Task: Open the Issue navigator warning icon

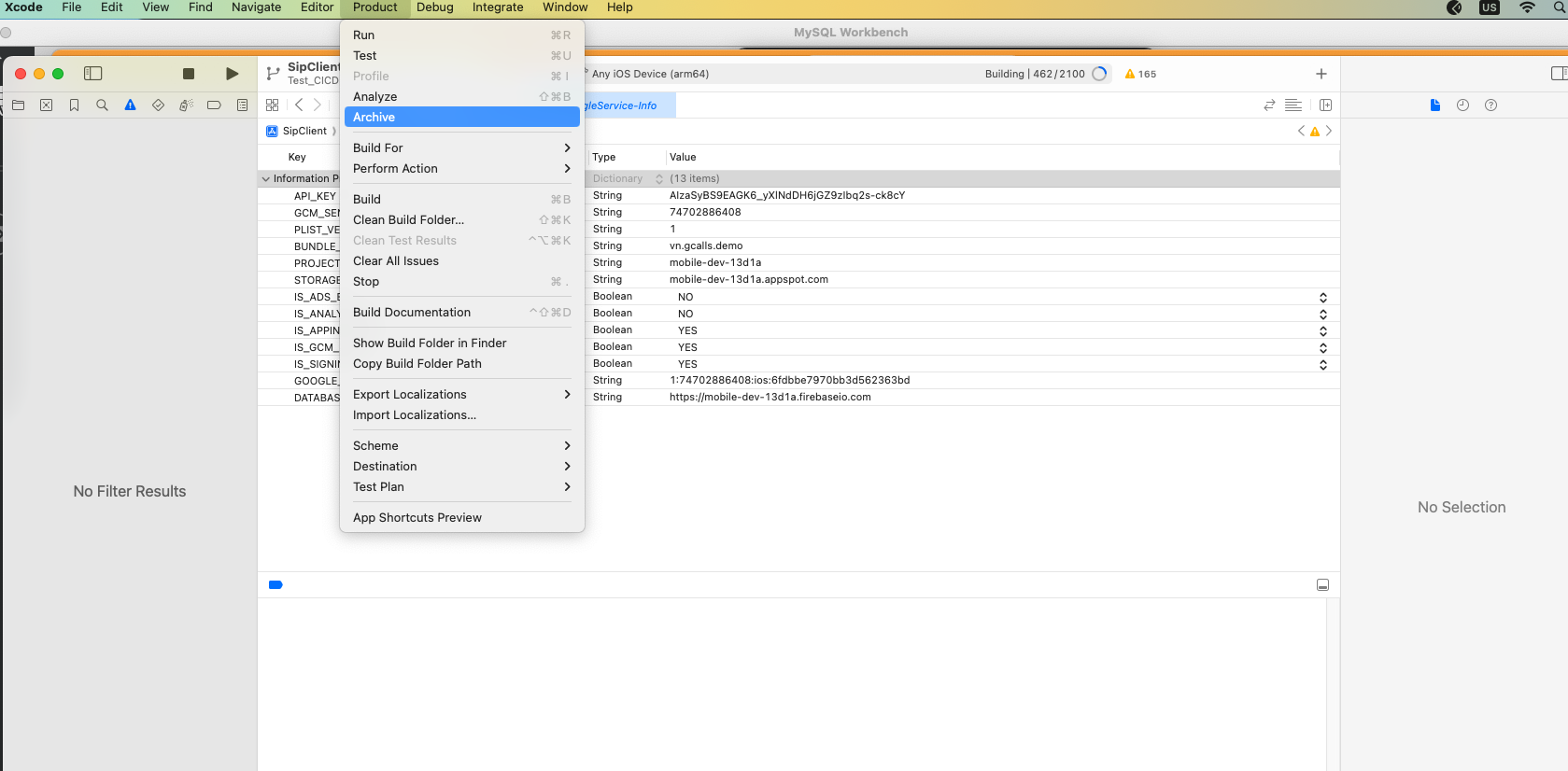Action: tap(130, 105)
